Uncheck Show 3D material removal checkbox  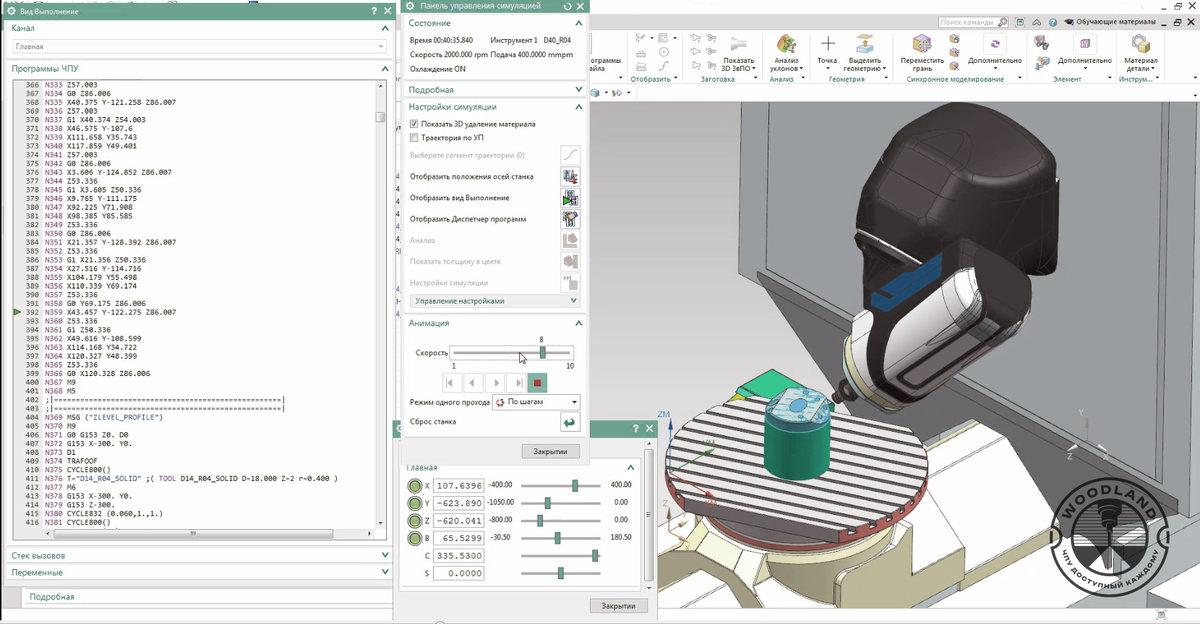point(414,124)
